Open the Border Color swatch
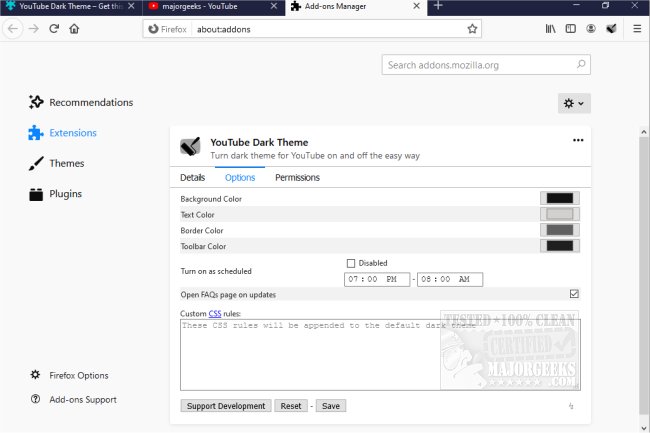The height and width of the screenshot is (433, 650). pyautogui.click(x=560, y=230)
